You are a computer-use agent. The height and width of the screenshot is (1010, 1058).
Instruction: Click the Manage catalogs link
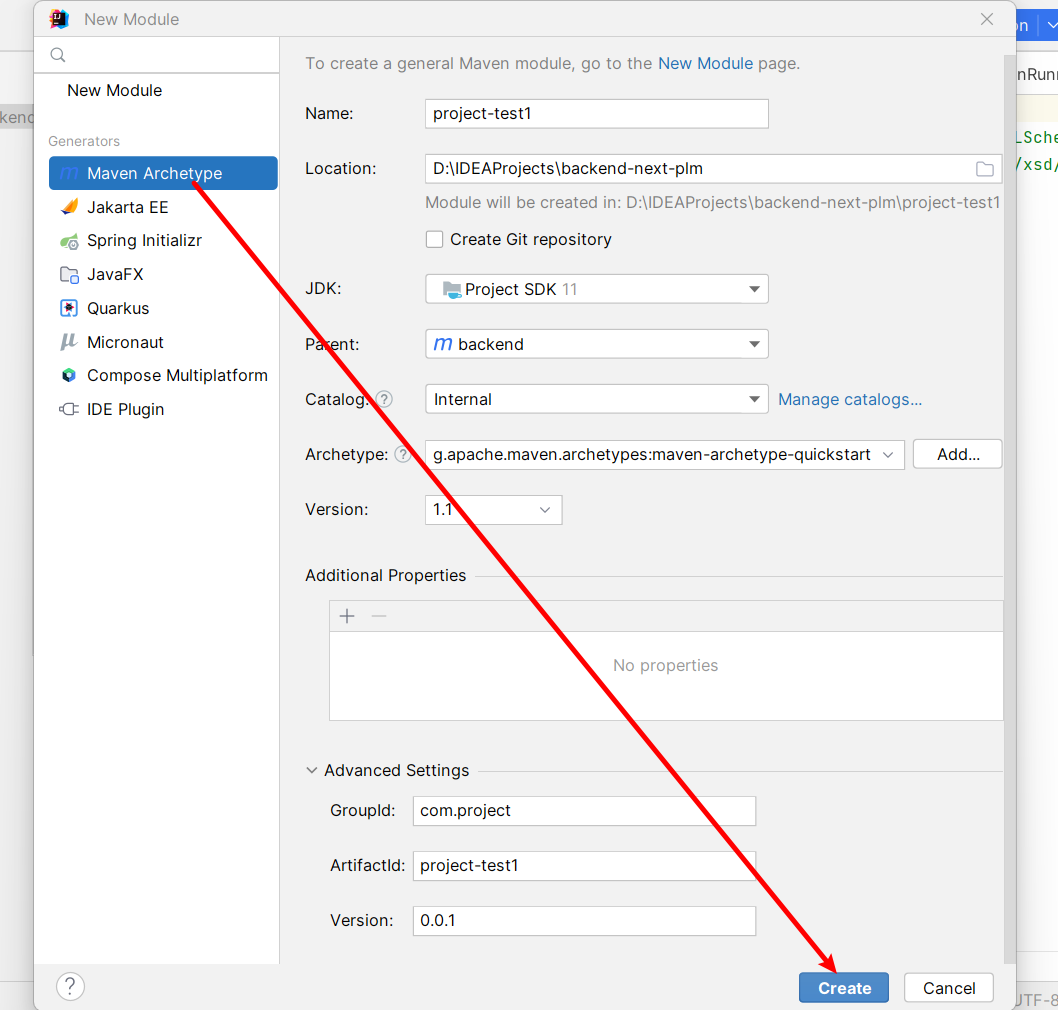(x=850, y=399)
